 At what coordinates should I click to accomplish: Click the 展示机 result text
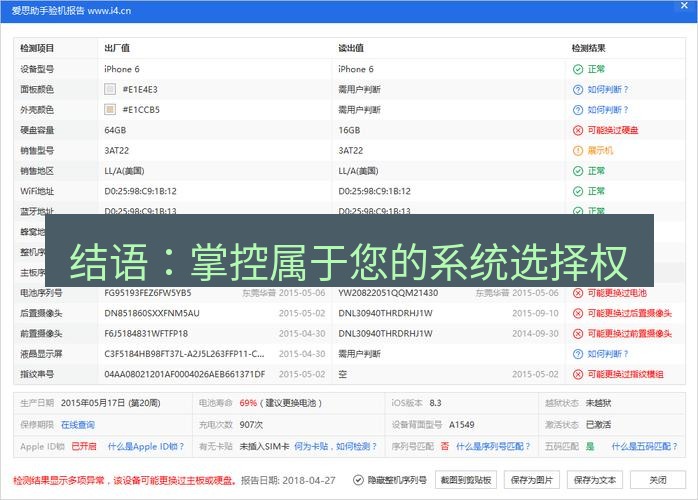tap(600, 150)
